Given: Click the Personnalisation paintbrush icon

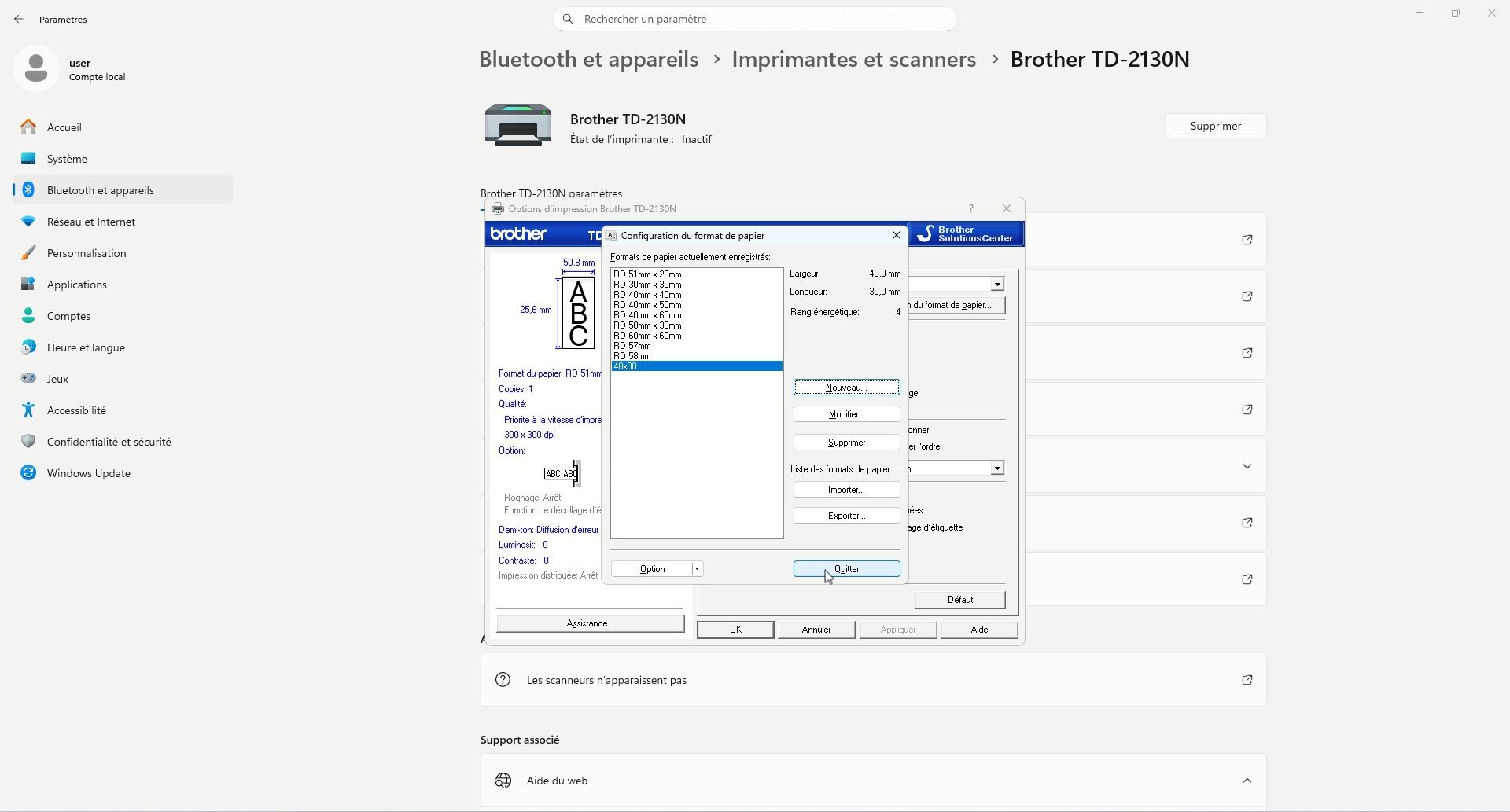Looking at the screenshot, I should pos(28,253).
